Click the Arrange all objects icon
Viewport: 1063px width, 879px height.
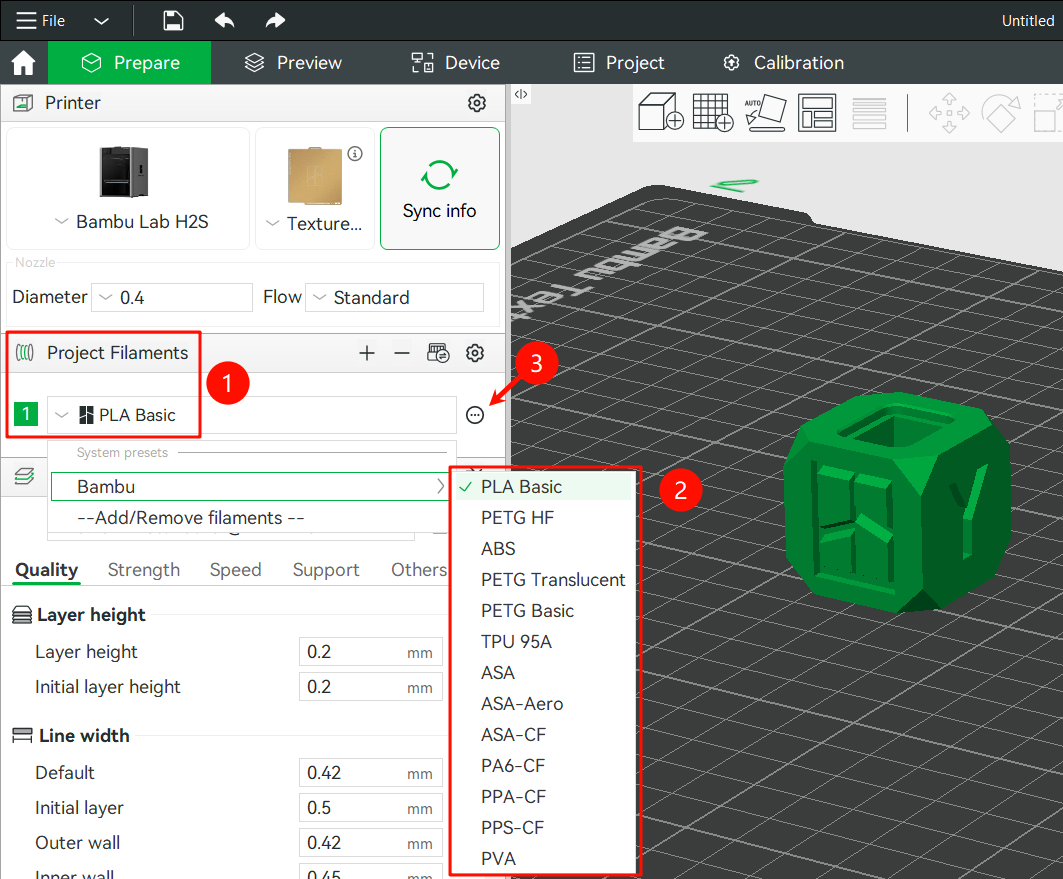coord(817,113)
